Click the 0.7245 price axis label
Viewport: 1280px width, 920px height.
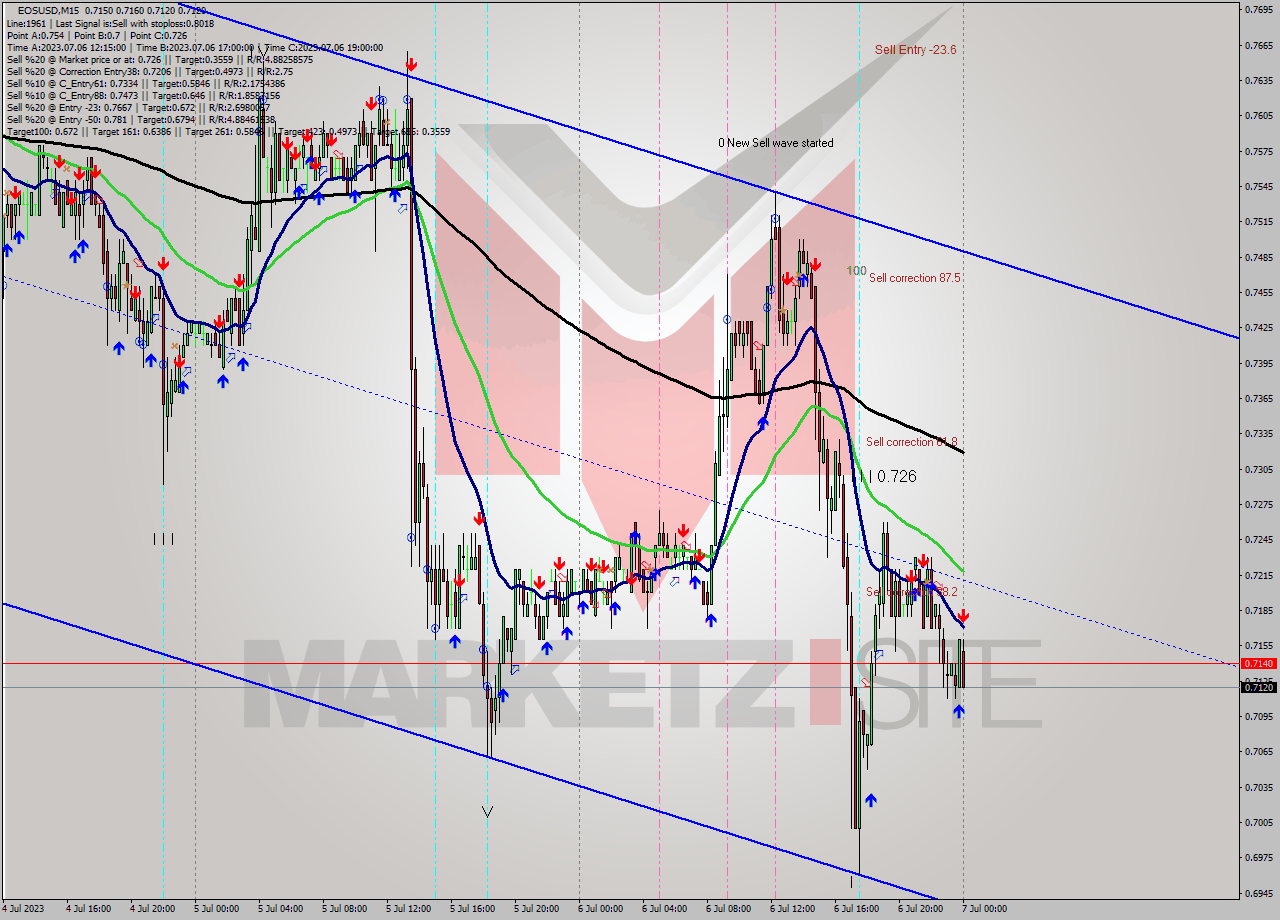tap(1258, 540)
